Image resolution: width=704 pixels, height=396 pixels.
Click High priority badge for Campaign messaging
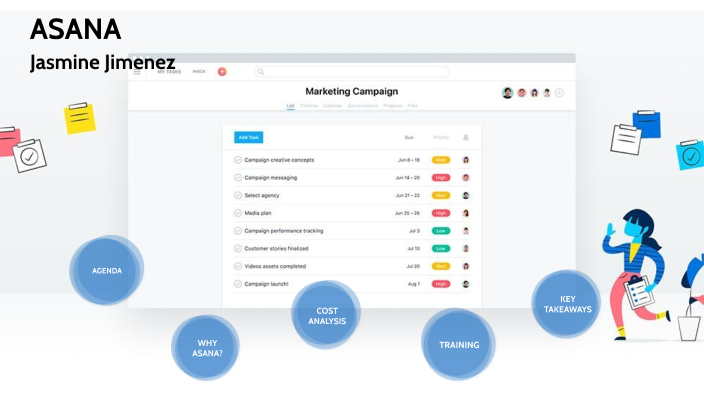coord(441,178)
